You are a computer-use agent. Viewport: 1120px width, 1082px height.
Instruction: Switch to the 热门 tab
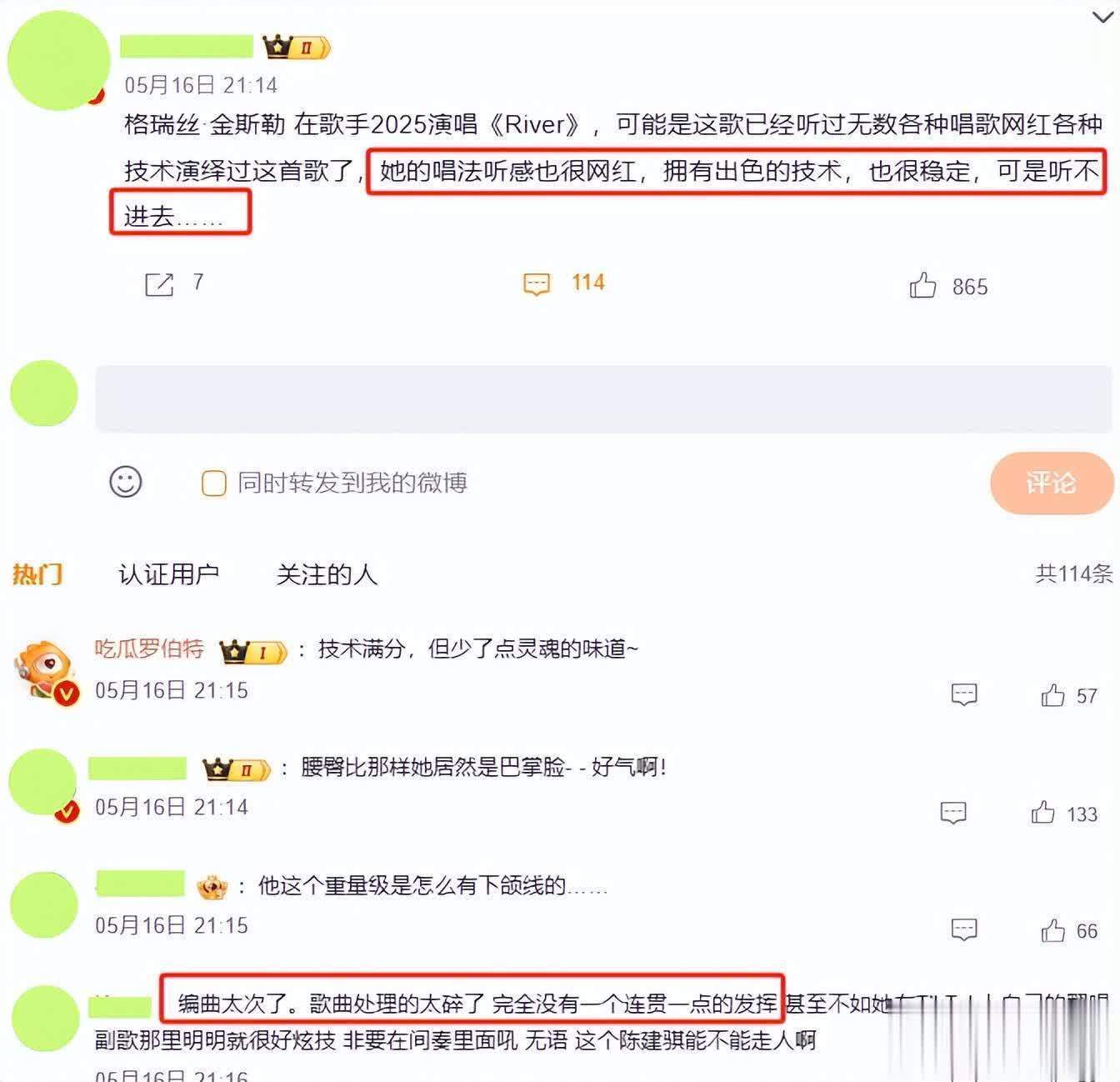click(x=37, y=574)
